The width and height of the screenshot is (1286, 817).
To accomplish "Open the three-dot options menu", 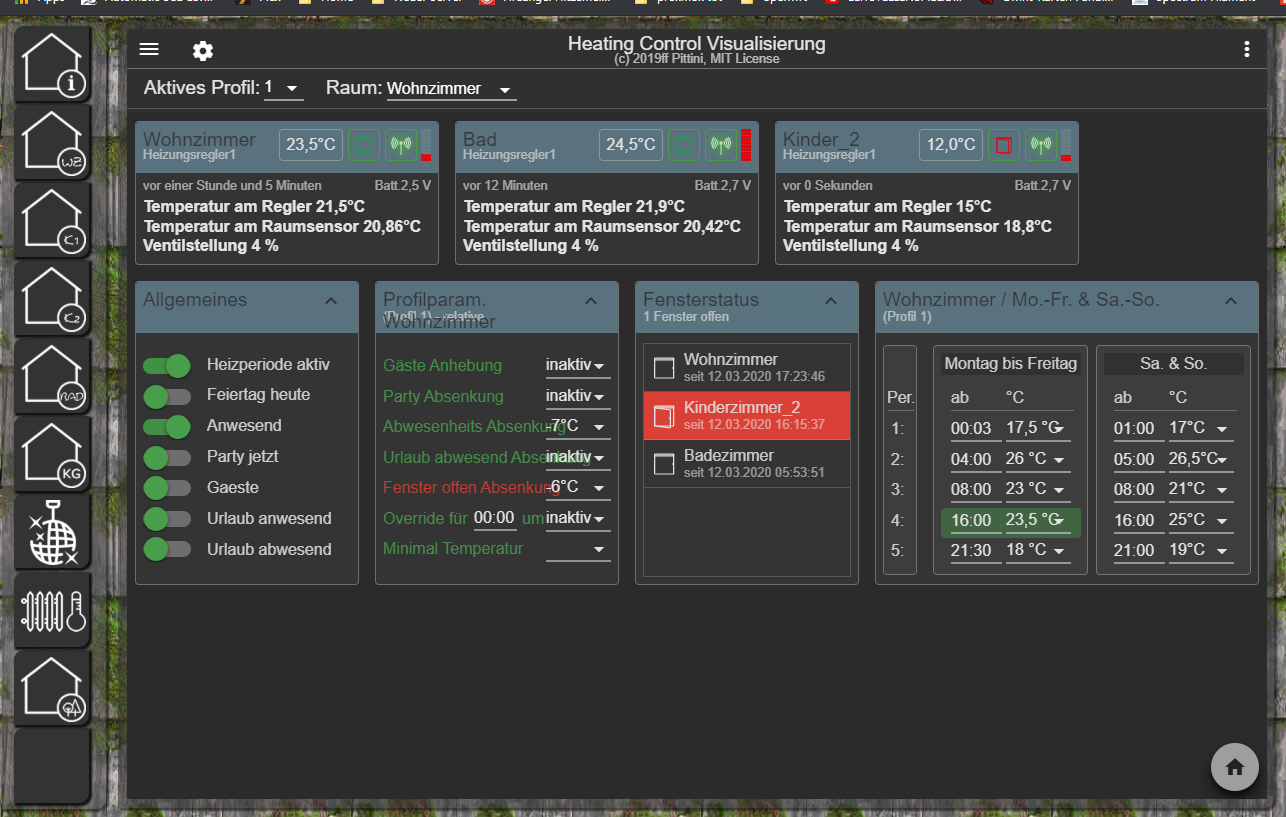I will 1246,50.
